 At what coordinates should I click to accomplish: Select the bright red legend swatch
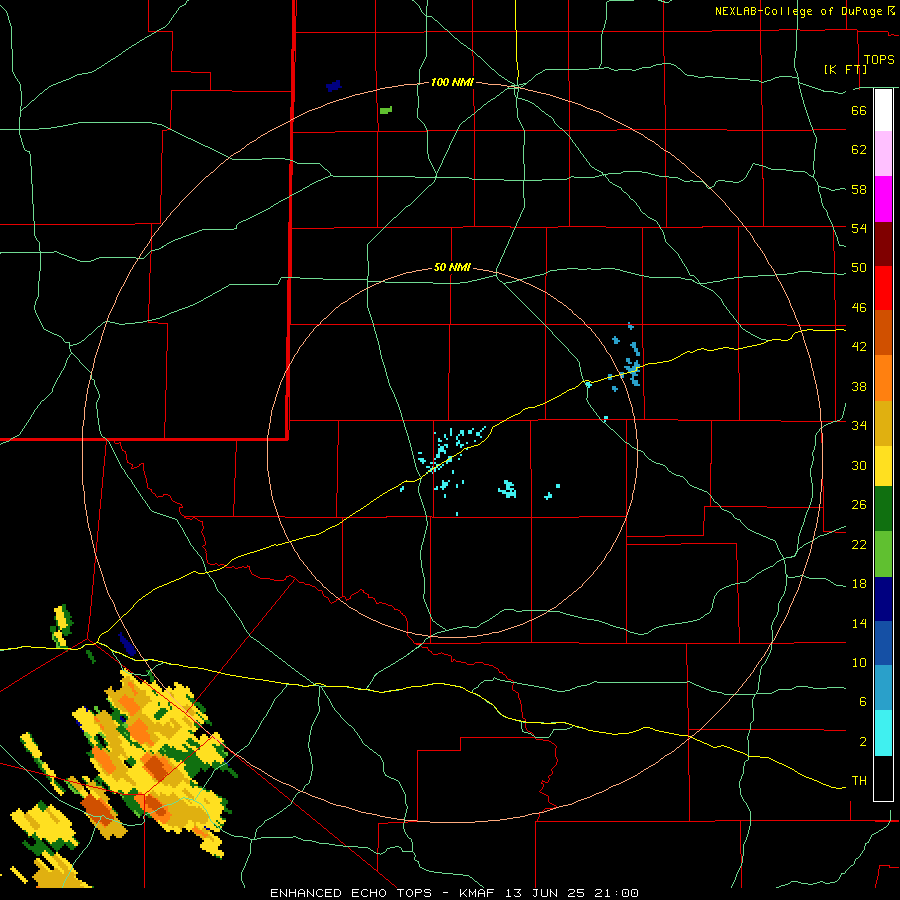(883, 288)
